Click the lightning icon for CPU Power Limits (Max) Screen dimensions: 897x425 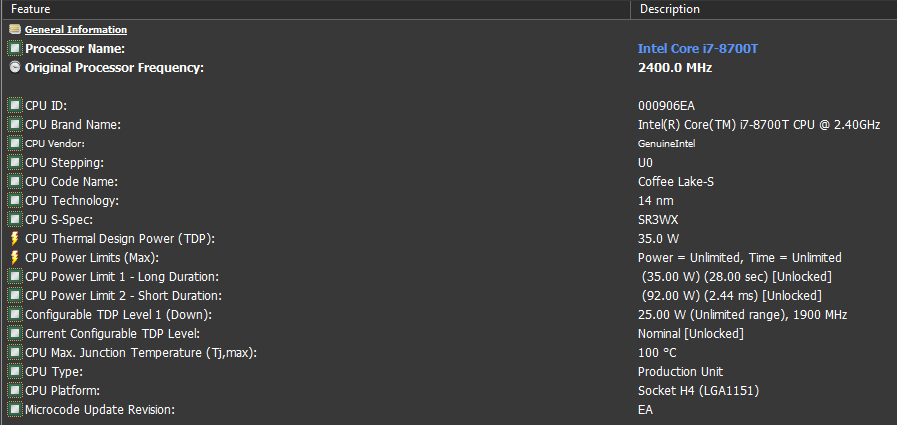pos(14,258)
